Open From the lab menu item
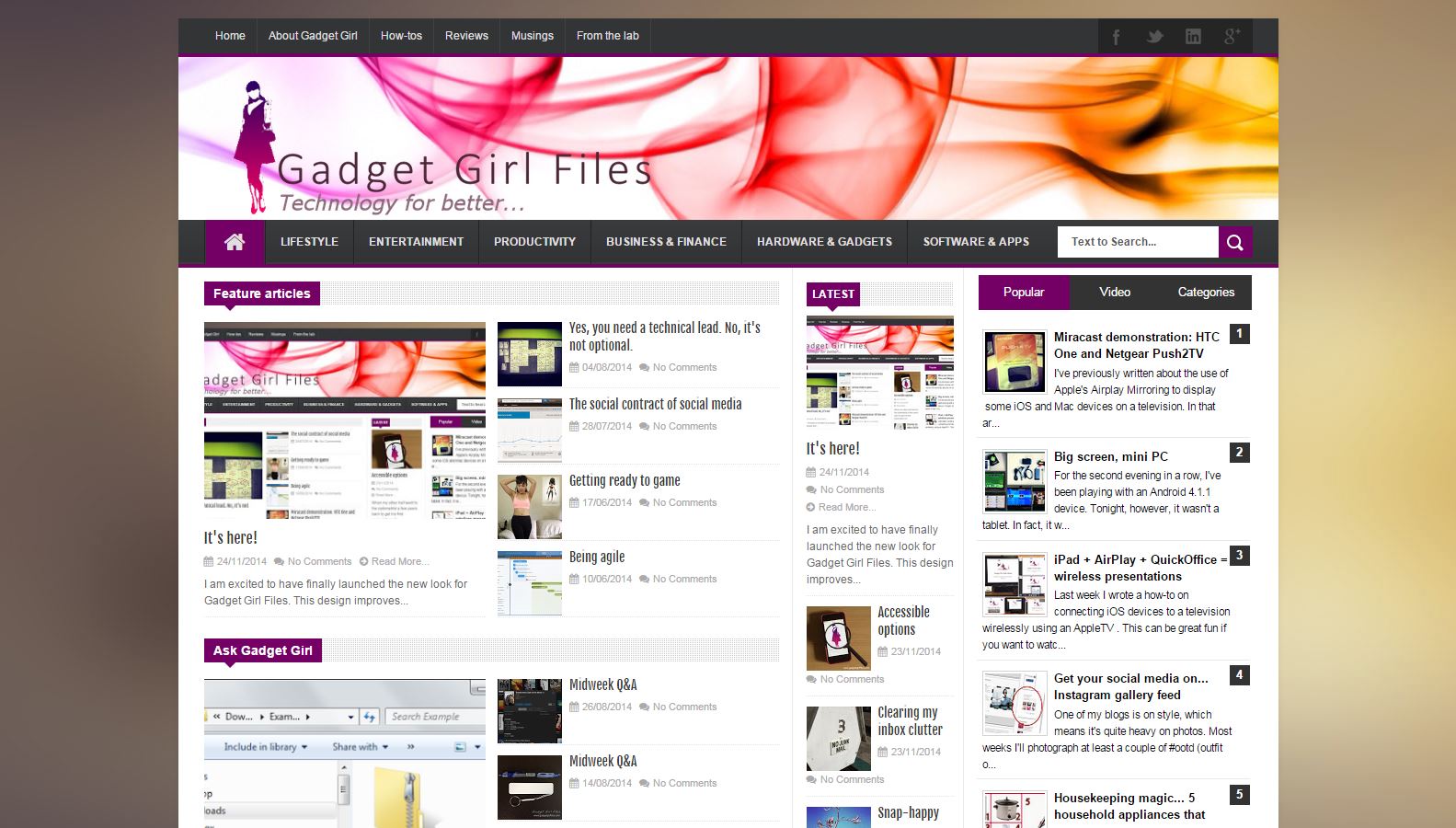Viewport: 1456px width, 828px height. click(x=607, y=36)
